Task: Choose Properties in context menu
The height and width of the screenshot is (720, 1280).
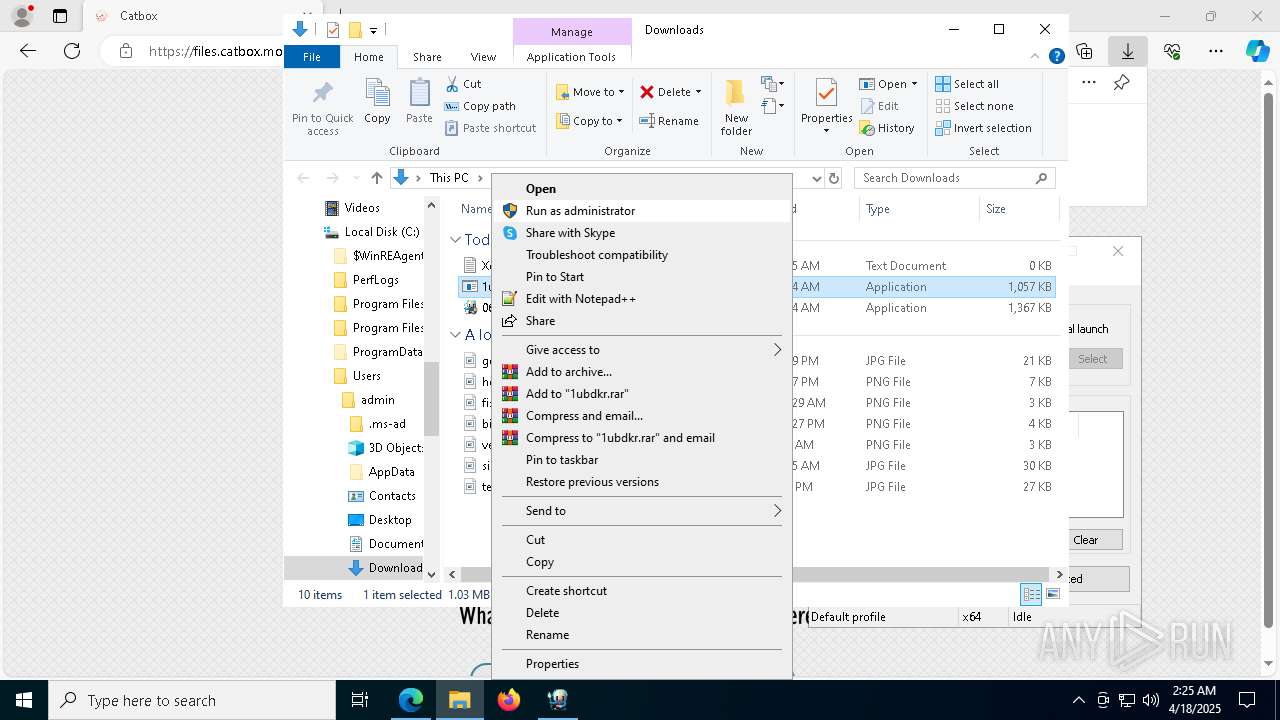Action: click(x=642, y=663)
